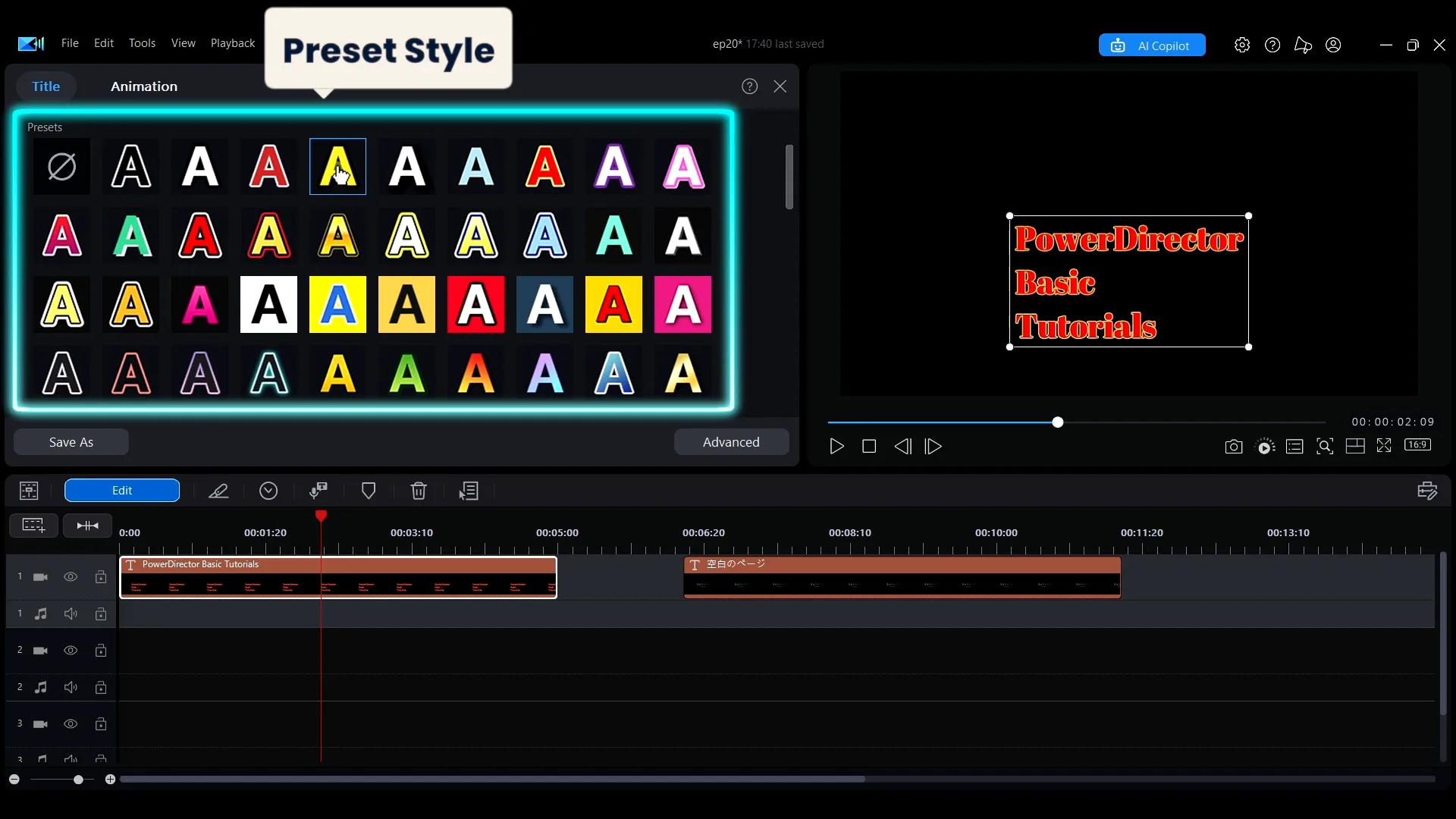The height and width of the screenshot is (819, 1456).
Task: Delete the selected clip with trash icon
Action: (x=419, y=491)
